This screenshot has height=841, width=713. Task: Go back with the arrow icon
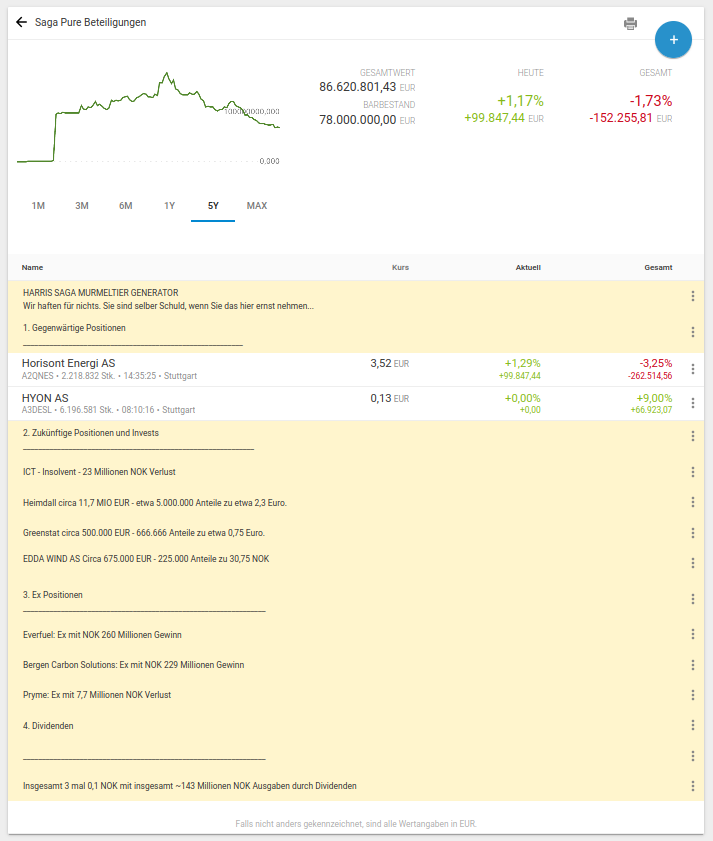pos(21,22)
